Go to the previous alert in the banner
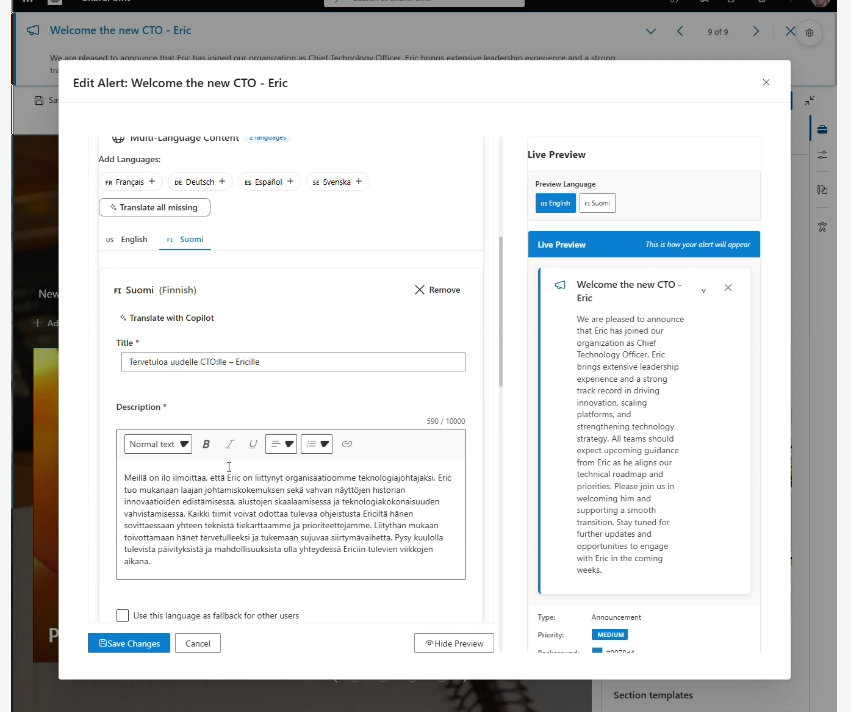 680,32
